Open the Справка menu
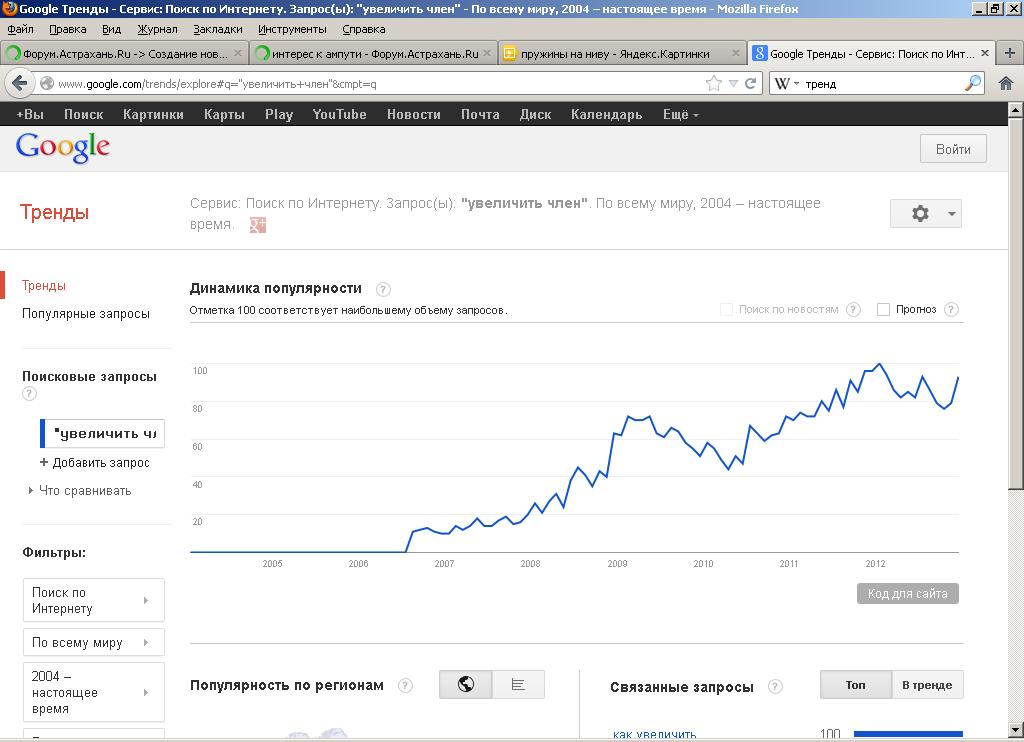Image resolution: width=1024 pixels, height=742 pixels. [x=364, y=29]
